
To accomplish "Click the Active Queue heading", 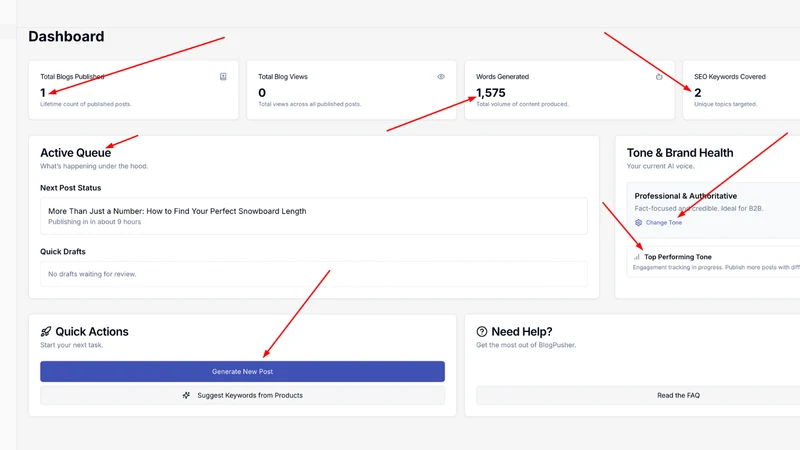I will pyautogui.click(x=76, y=153).
